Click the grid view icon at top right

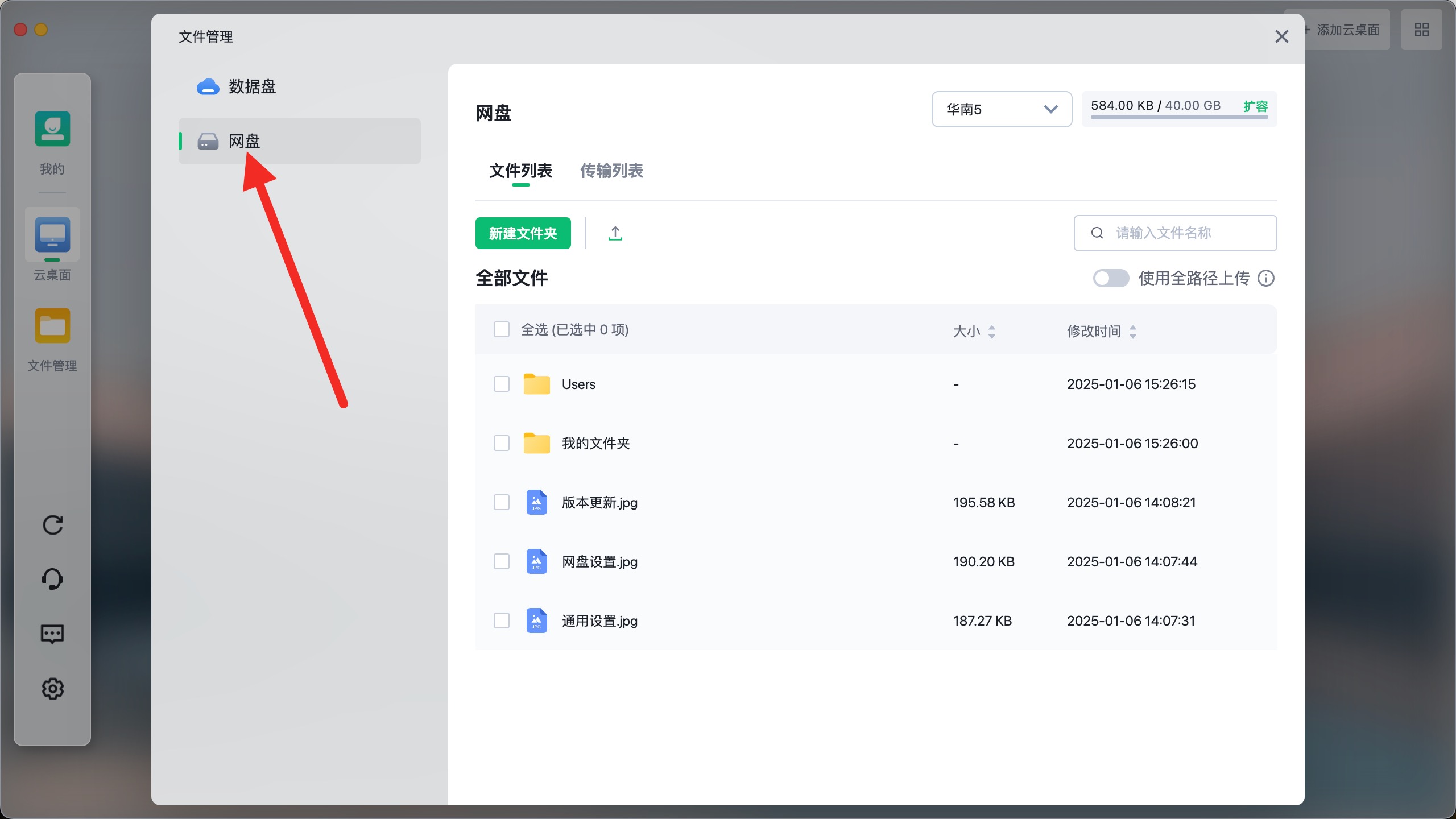click(1421, 30)
